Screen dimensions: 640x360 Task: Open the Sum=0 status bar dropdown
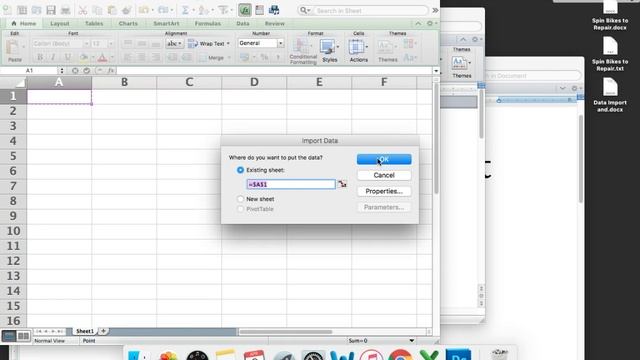pyautogui.click(x=411, y=340)
